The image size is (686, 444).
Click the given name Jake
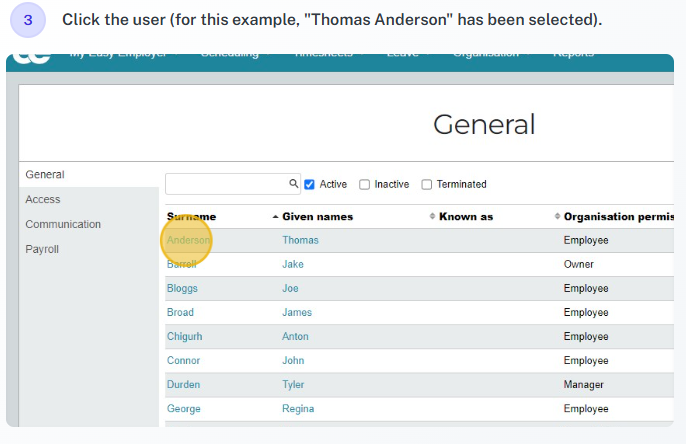293,264
